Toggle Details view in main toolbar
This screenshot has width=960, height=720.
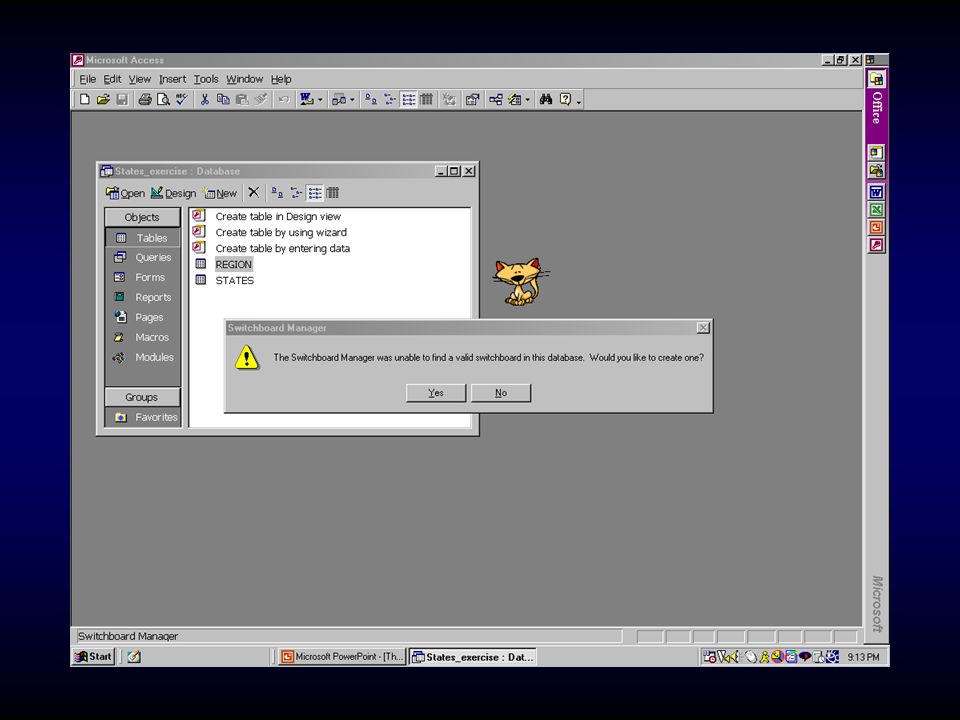(x=427, y=99)
